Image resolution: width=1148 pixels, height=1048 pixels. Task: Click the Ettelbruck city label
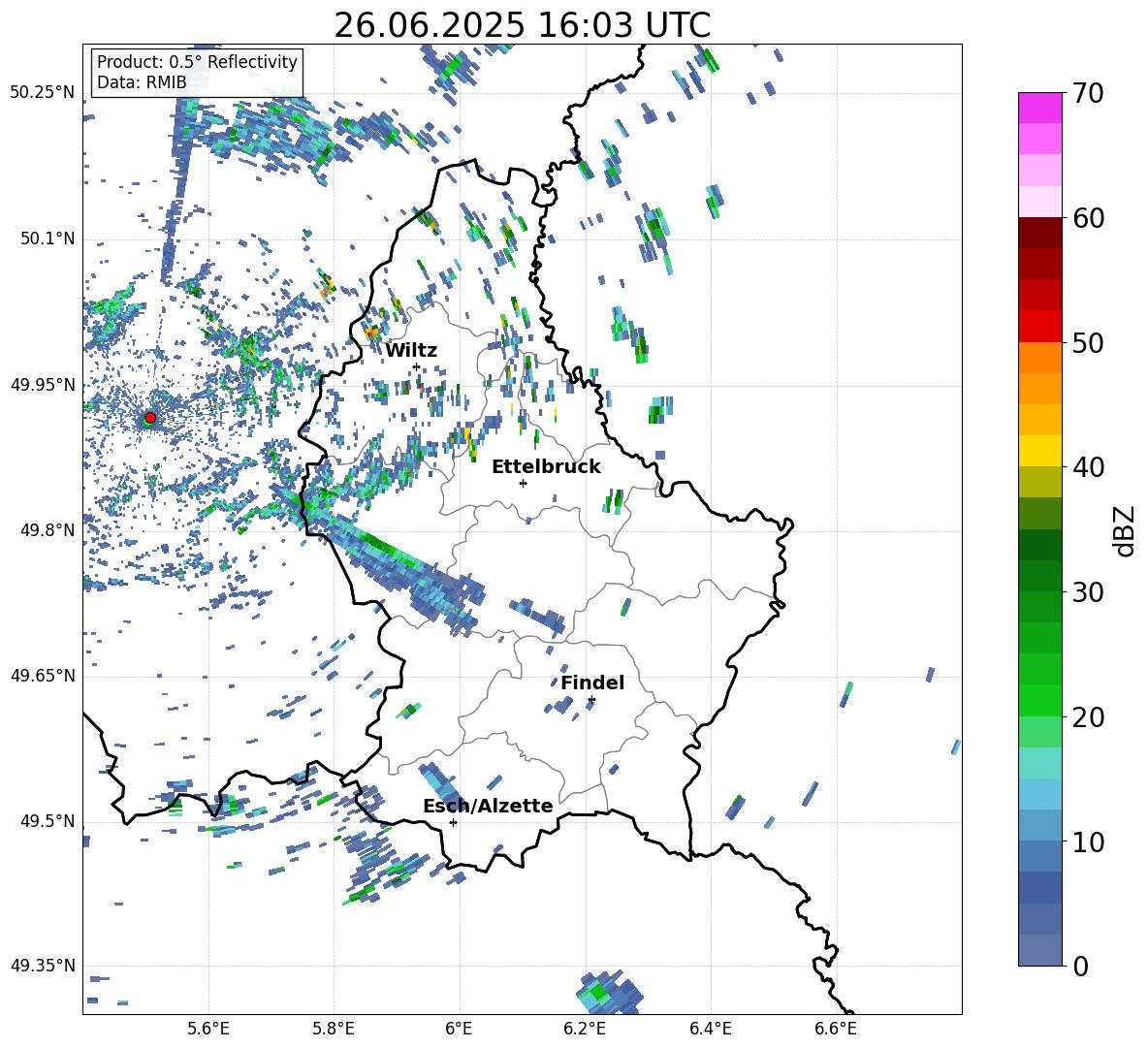(x=546, y=467)
